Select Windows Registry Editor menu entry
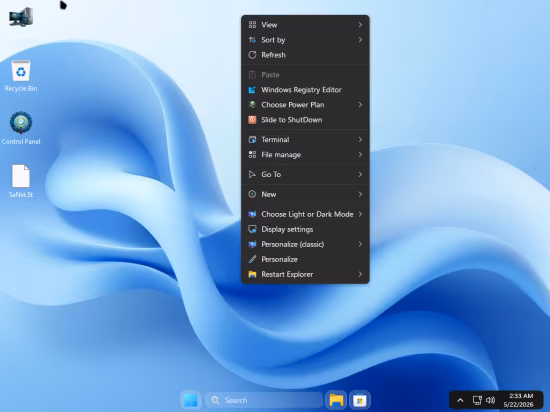This screenshot has height=412, width=550. click(x=305, y=90)
